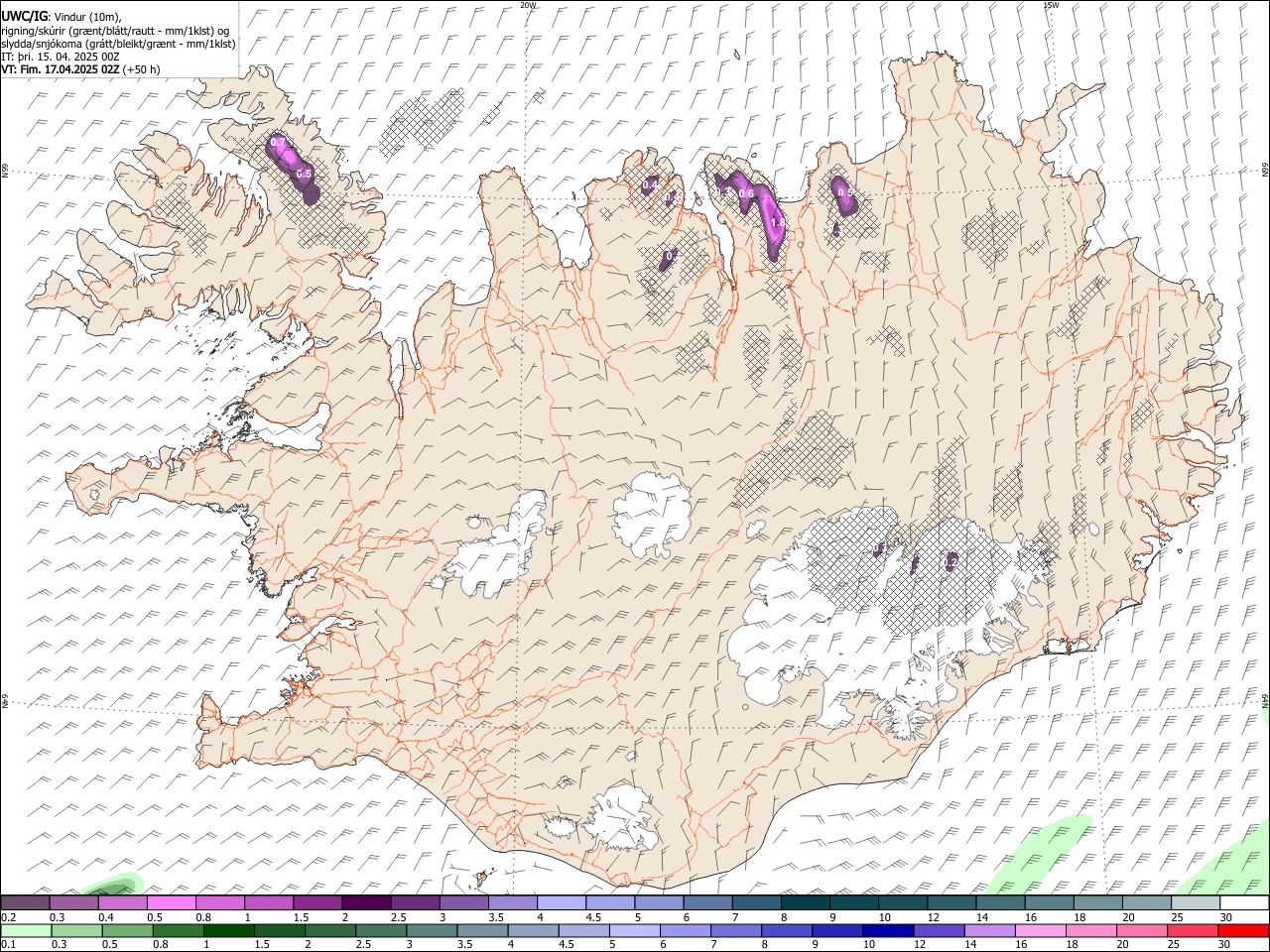Image resolution: width=1270 pixels, height=952 pixels.
Task: Select the dark teal 8 snow legend swatch
Action: [x=805, y=902]
